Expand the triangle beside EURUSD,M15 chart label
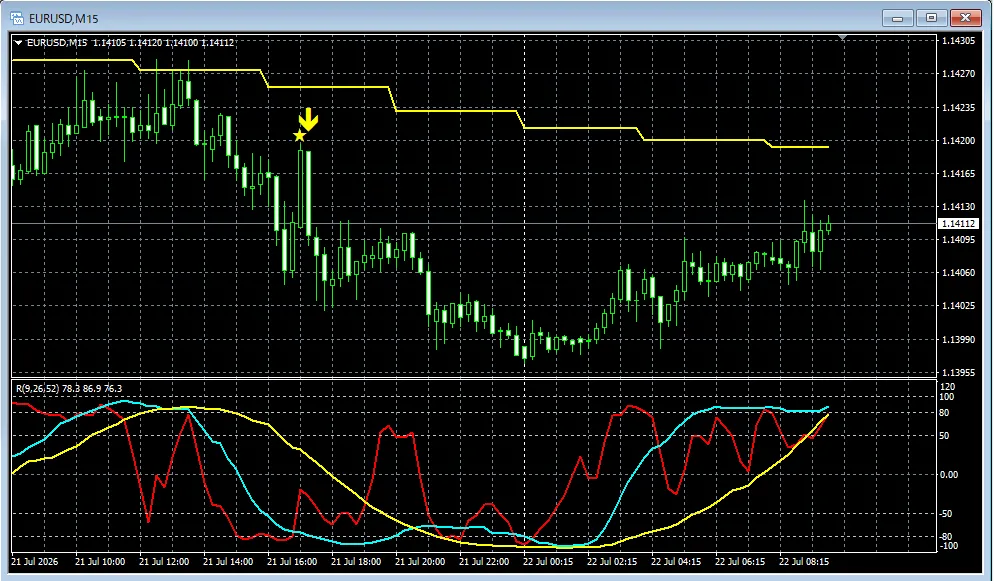The height and width of the screenshot is (581, 994). coord(18,43)
